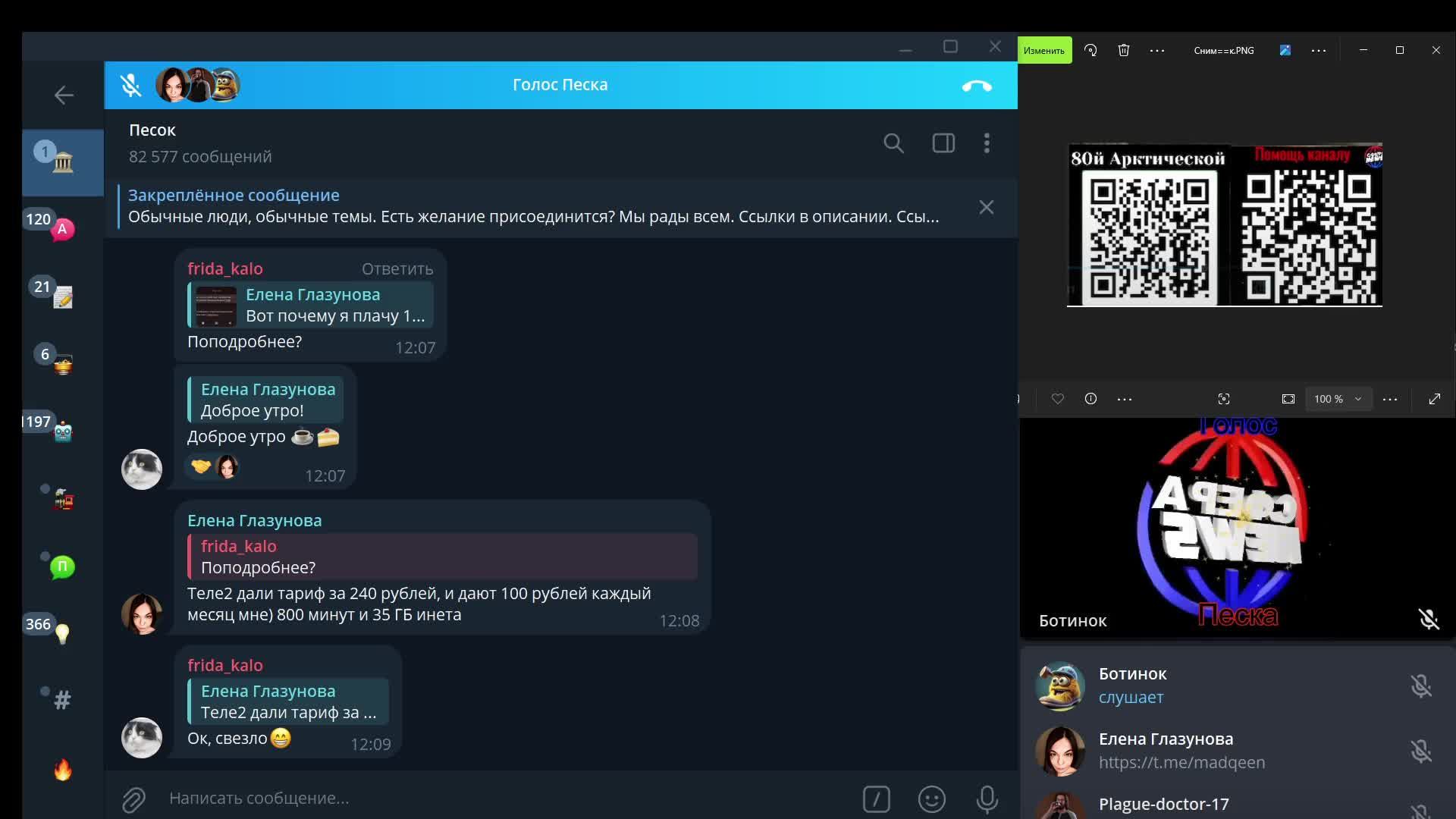Viewport: 1456px width, 819px height.
Task: Click the attach file paperclip icon
Action: 133,799
